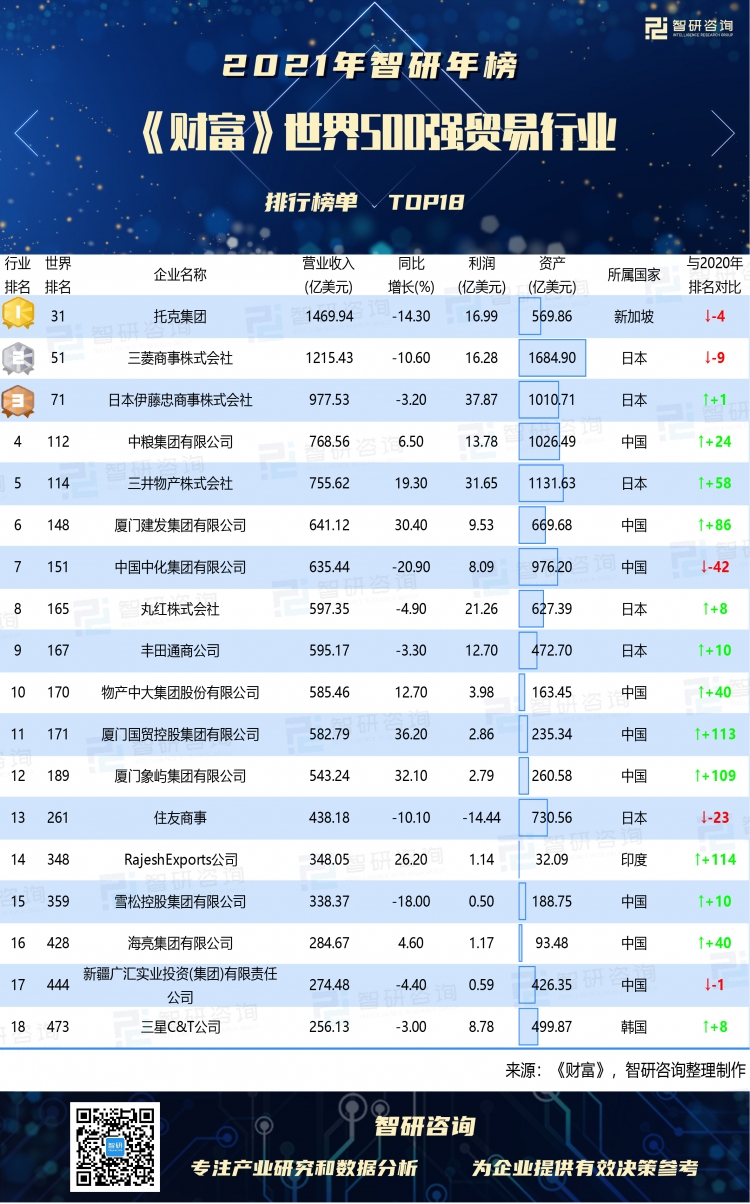The height and width of the screenshot is (1204, 750).
Task: Click the bronze medal for rank 3
Action: [18, 400]
